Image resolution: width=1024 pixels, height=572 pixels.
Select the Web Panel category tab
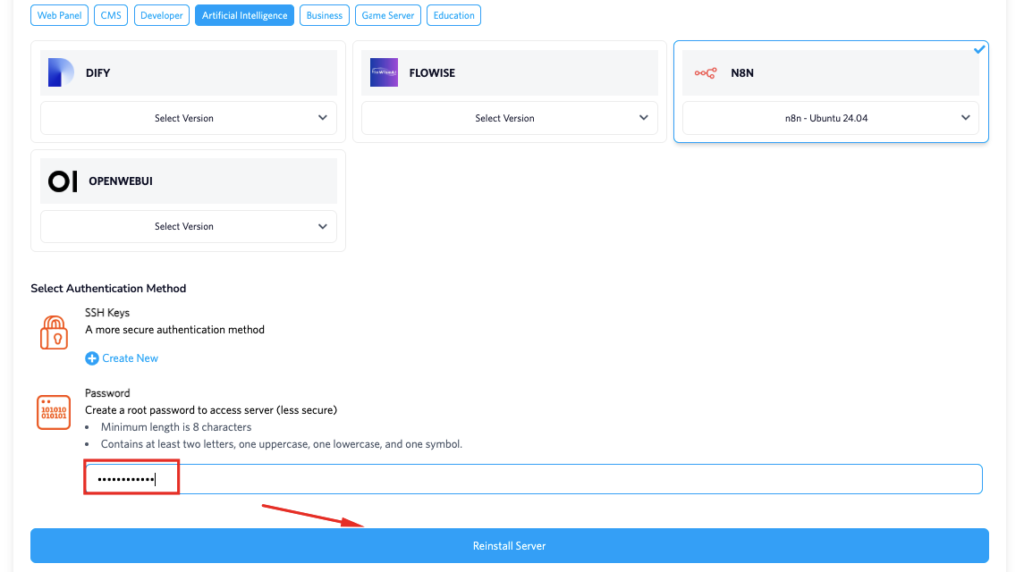click(x=59, y=15)
